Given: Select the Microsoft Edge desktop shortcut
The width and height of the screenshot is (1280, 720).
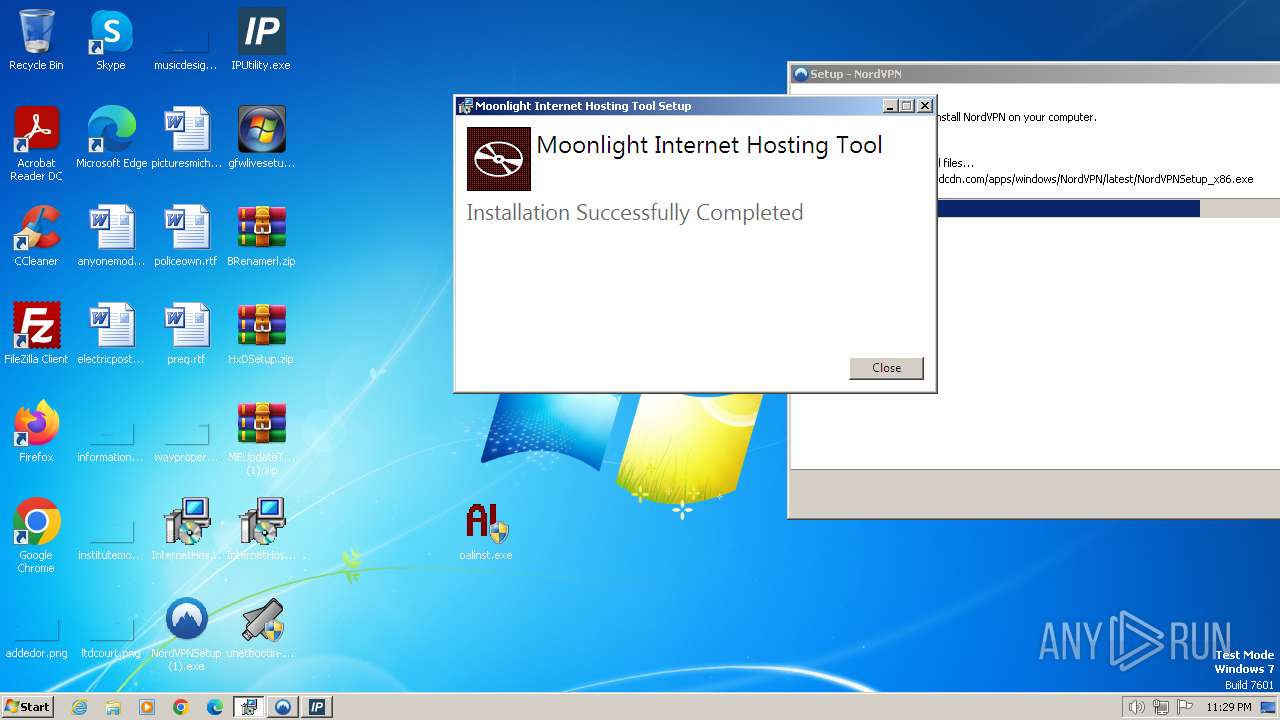Looking at the screenshot, I should (111, 138).
